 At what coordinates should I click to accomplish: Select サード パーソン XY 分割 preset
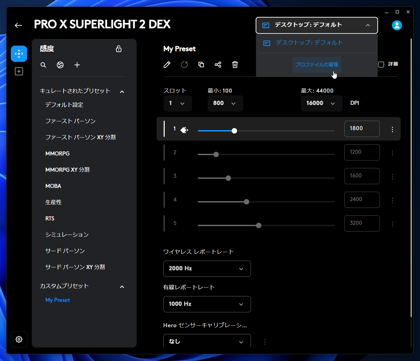[75, 267]
